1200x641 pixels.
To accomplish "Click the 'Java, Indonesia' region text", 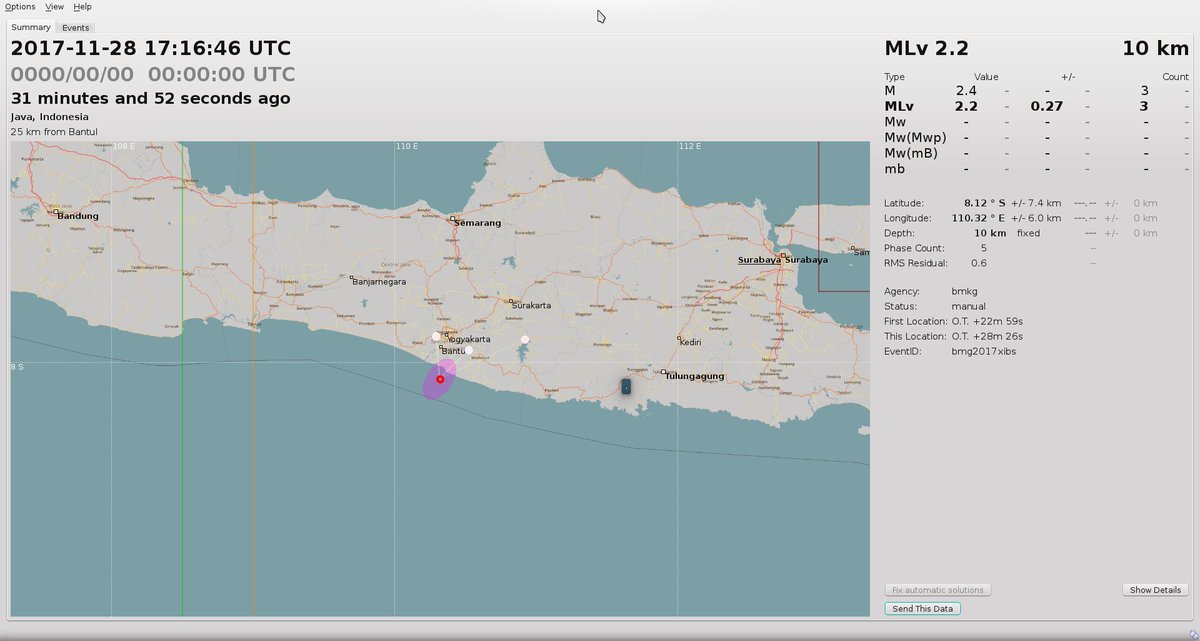I will [x=50, y=117].
